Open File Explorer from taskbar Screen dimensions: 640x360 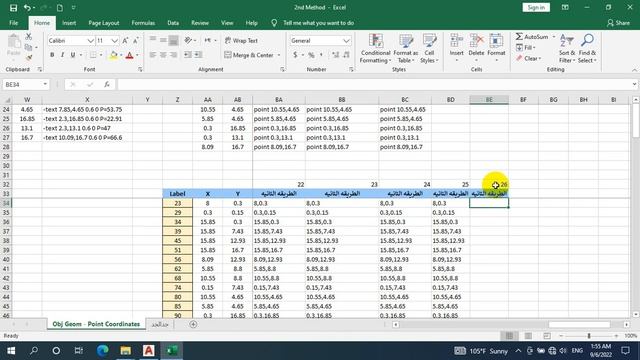[125, 351]
